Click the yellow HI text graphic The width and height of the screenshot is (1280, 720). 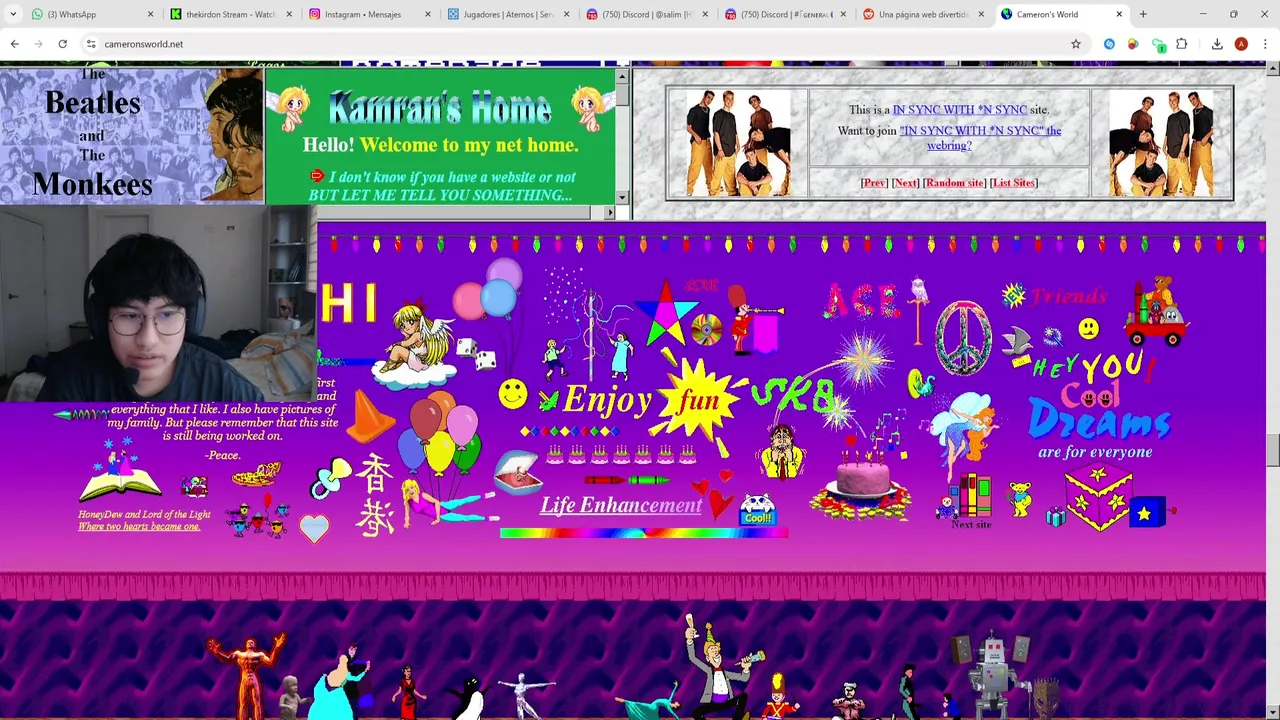click(349, 303)
